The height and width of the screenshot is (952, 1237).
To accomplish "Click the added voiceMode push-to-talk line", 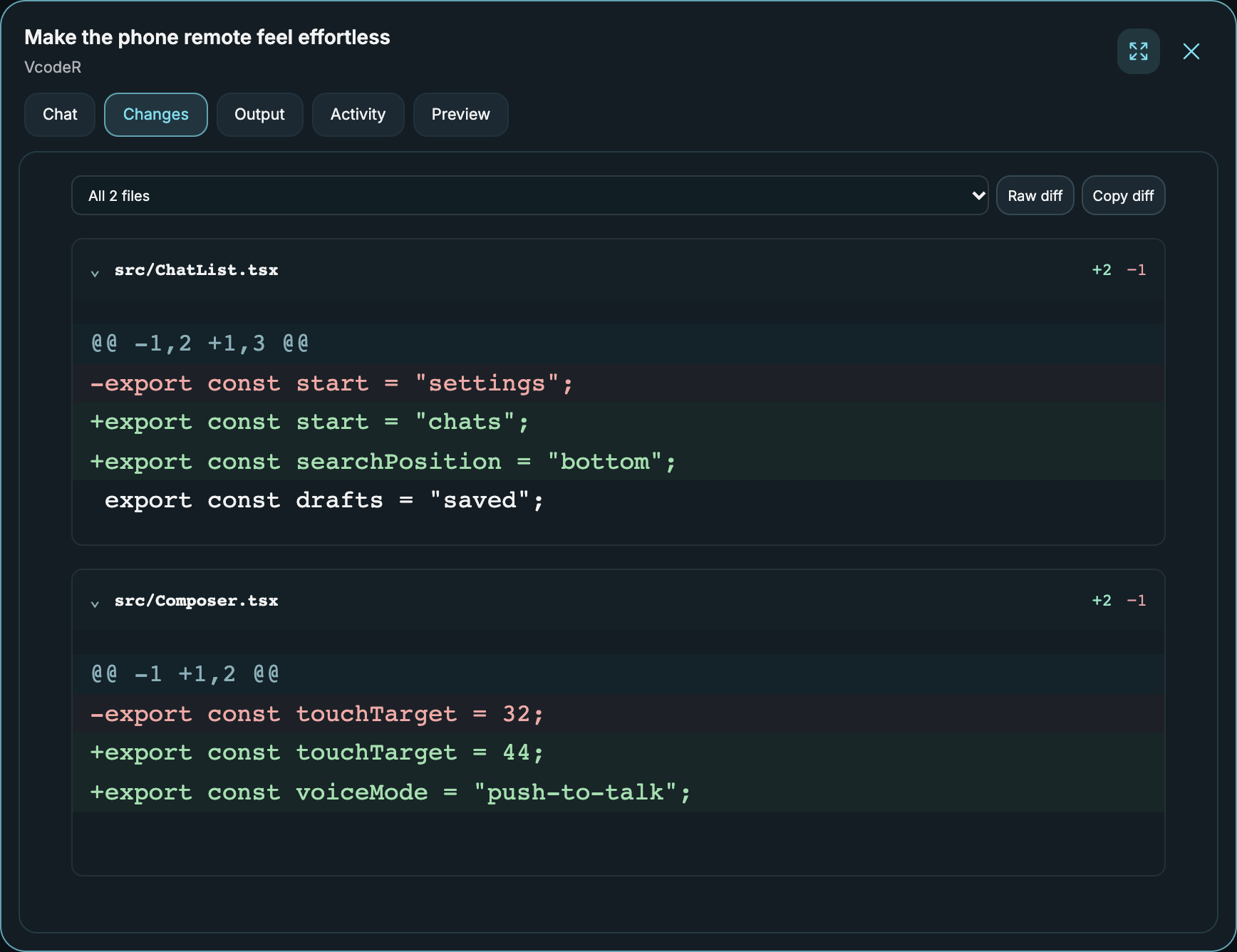I will pyautogui.click(x=618, y=792).
